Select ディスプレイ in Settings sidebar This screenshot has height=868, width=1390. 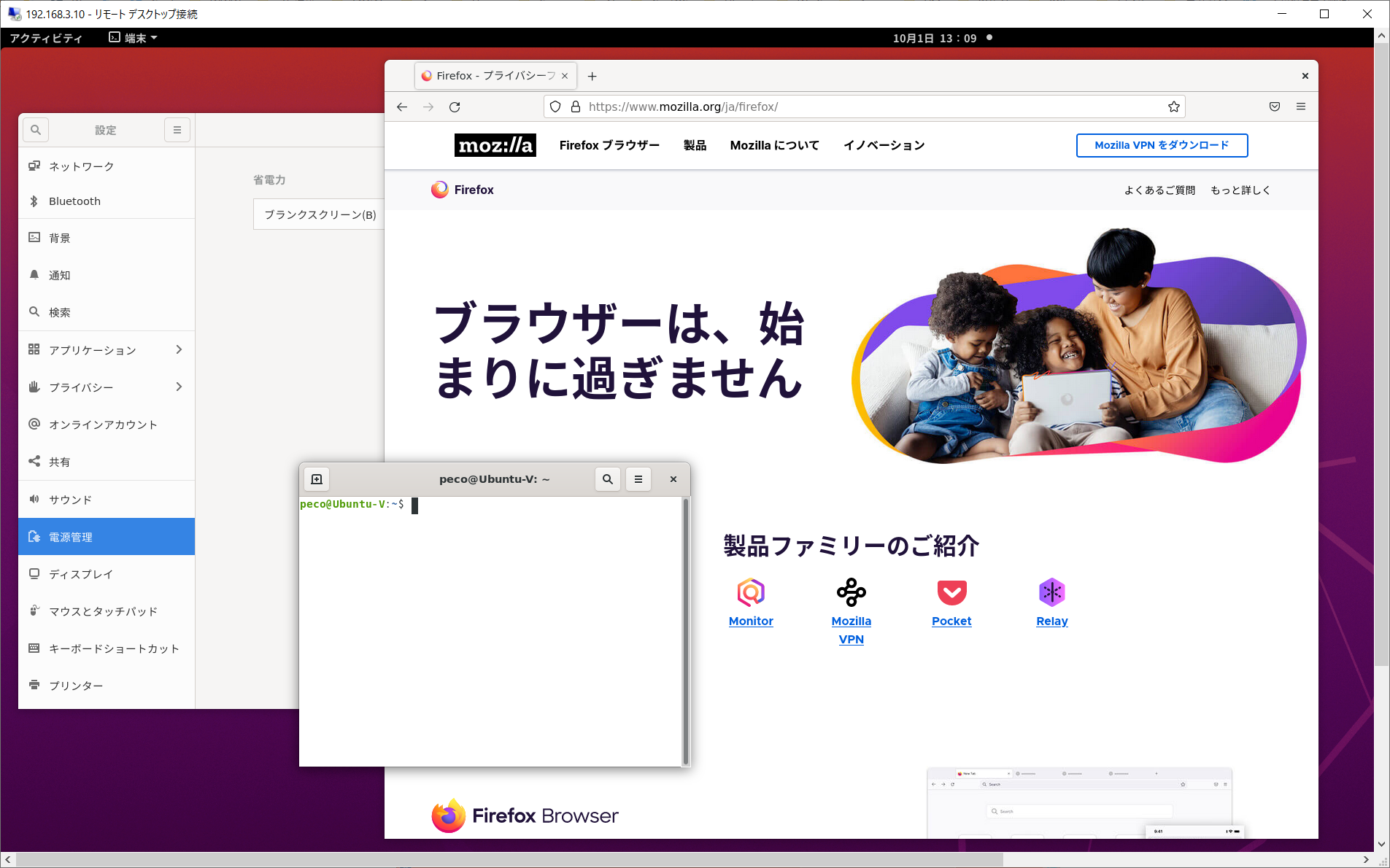(x=107, y=574)
